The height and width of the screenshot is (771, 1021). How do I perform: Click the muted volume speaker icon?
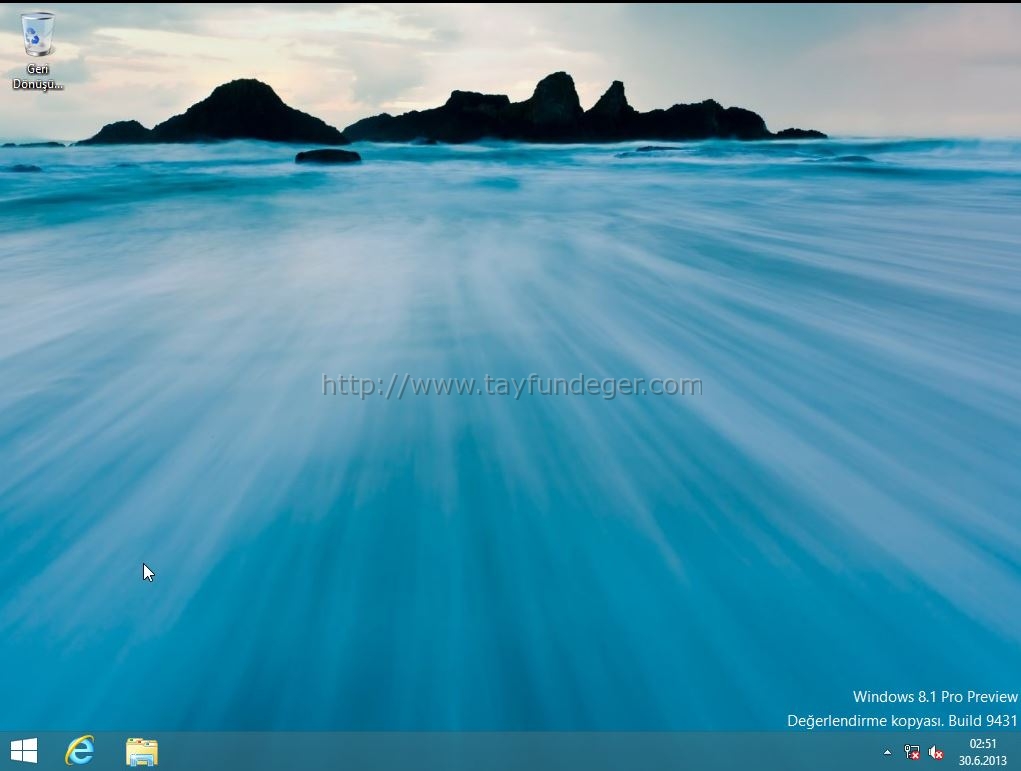(x=936, y=753)
